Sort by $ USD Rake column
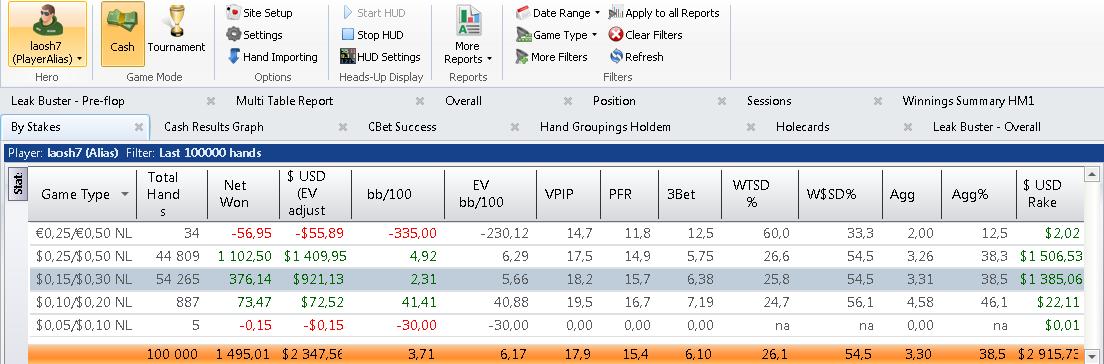 coord(1050,194)
